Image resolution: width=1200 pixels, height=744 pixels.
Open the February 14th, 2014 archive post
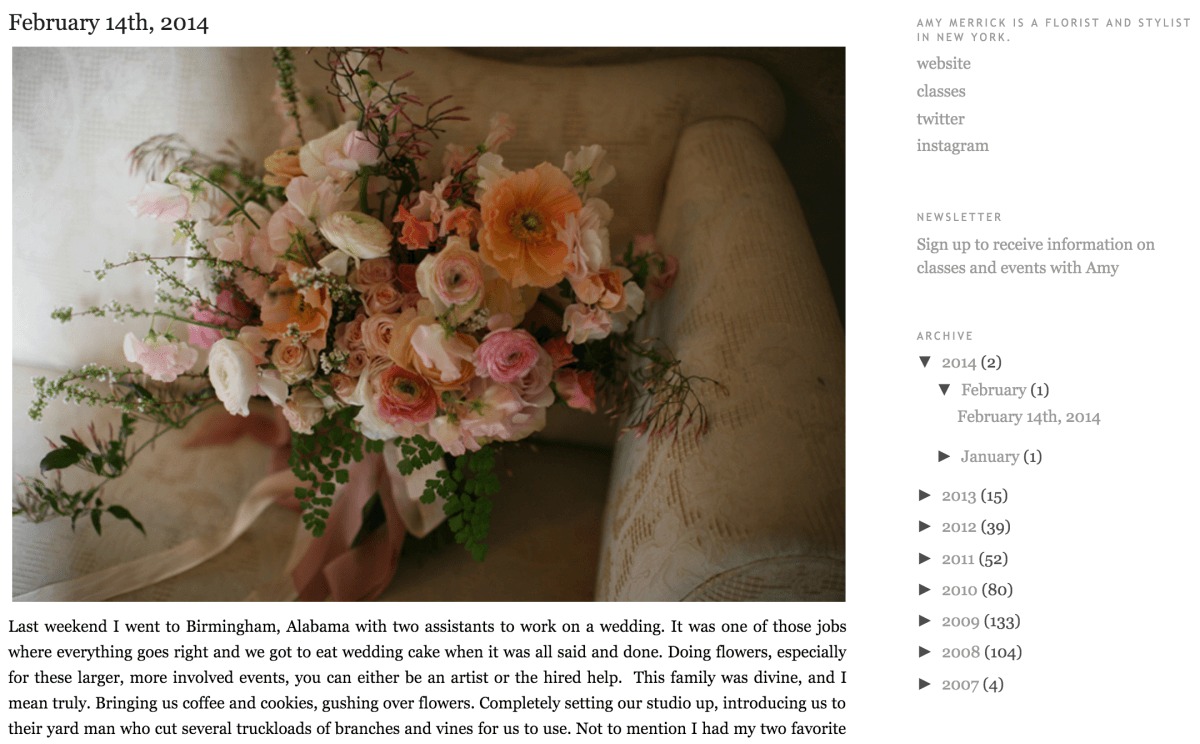coord(1028,417)
